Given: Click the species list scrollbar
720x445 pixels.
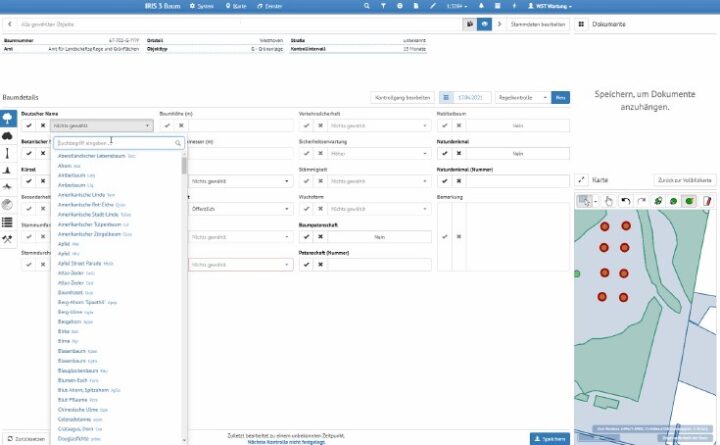Looking at the screenshot, I should coord(184,165).
